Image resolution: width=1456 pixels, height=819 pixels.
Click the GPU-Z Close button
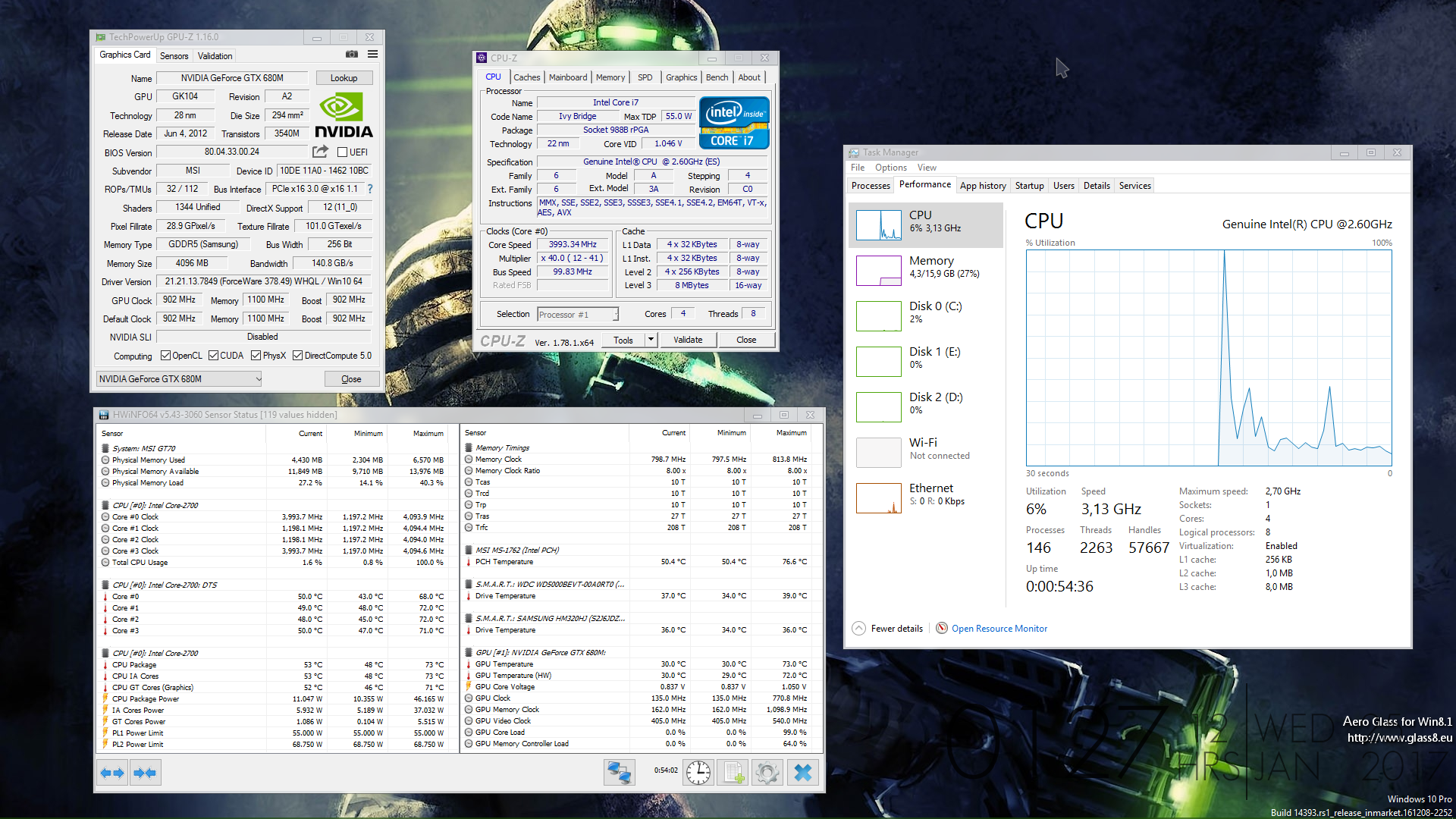pyautogui.click(x=351, y=379)
